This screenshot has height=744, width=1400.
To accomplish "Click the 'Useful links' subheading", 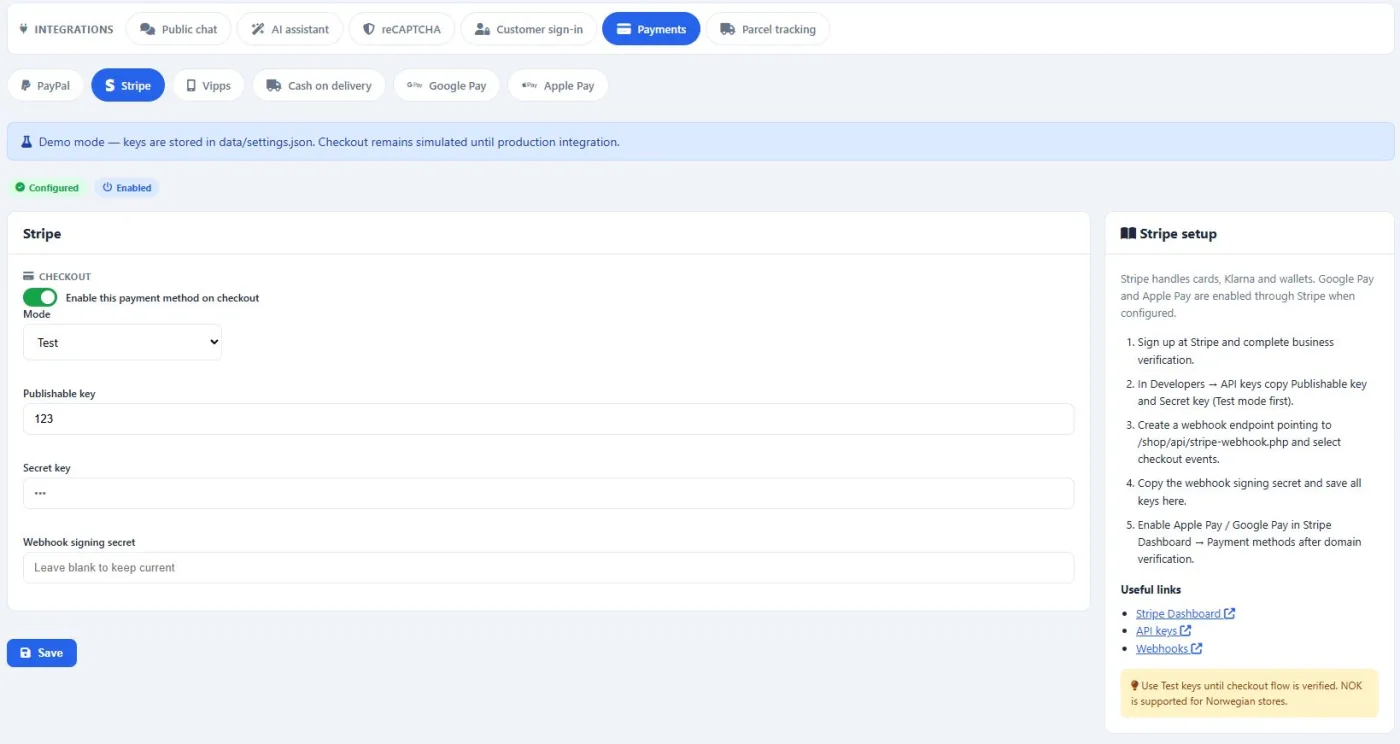I will 1151,589.
